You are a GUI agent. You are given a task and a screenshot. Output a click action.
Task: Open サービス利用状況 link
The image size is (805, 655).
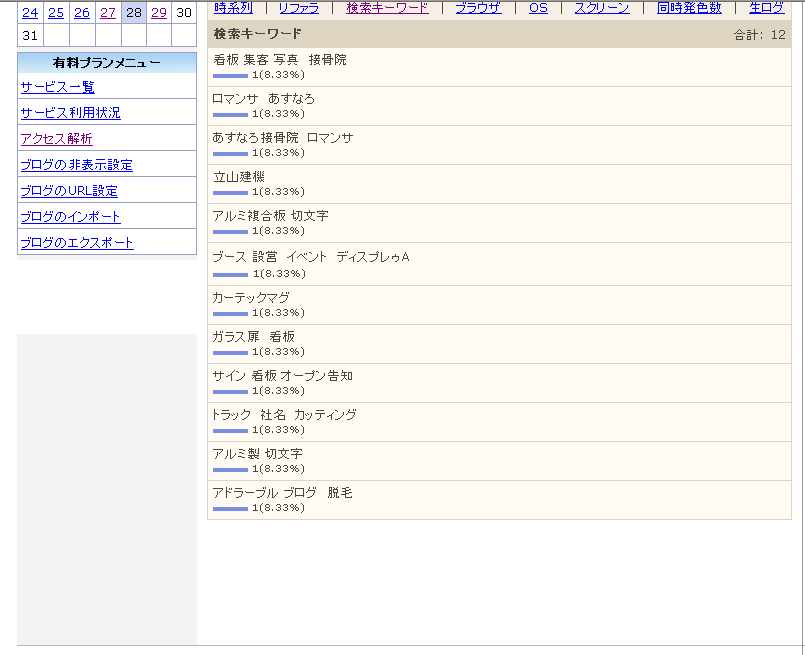click(x=70, y=113)
